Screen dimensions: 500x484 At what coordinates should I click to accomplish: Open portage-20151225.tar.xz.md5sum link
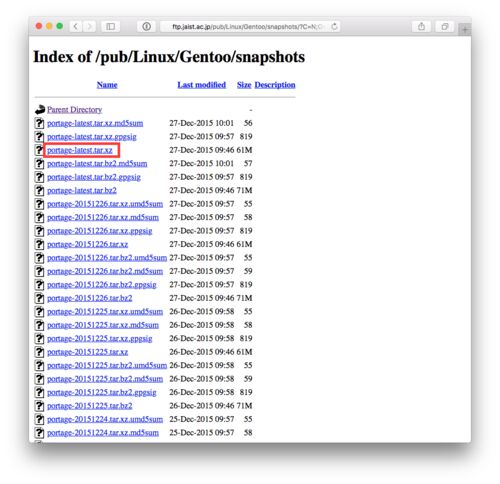coord(103,325)
